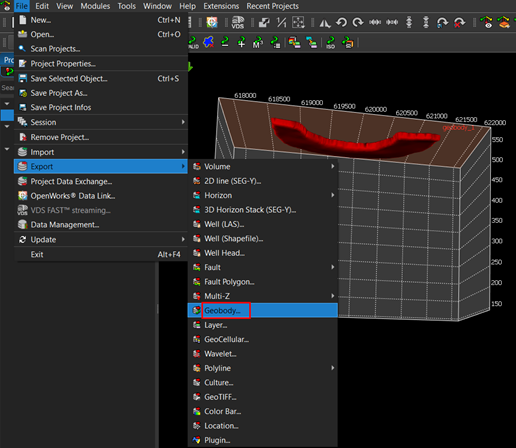Click the geobody M³ volume icon
This screenshot has width=516, height=448.
tap(258, 42)
